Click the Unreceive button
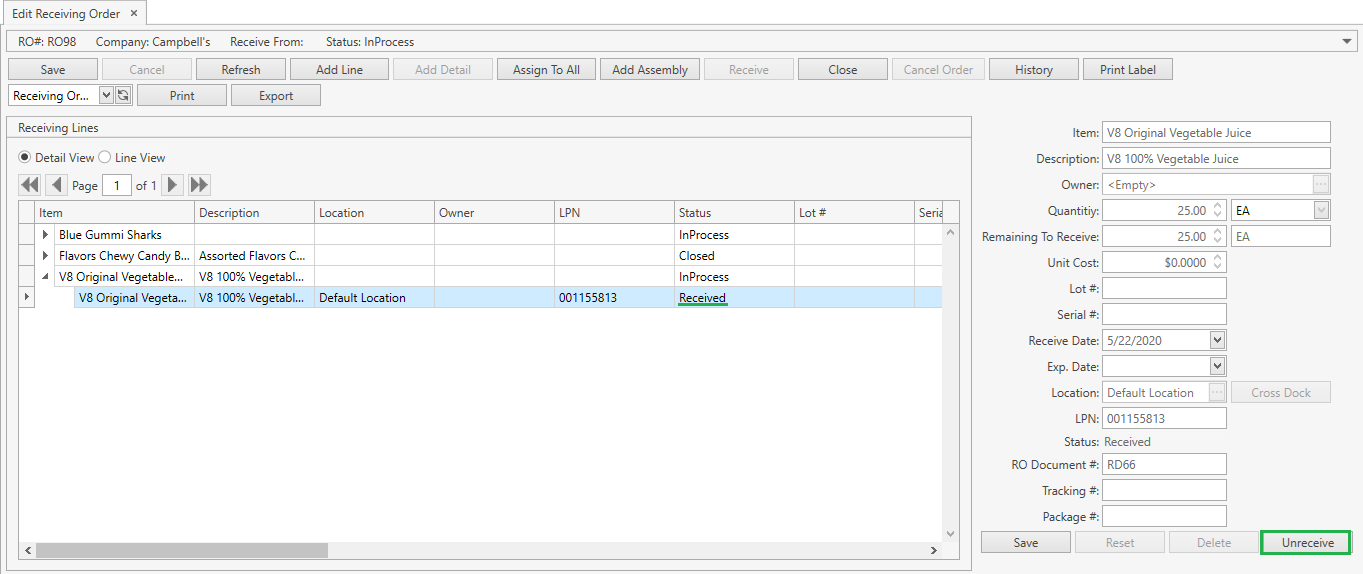This screenshot has width=1363, height=574. 1306,543
